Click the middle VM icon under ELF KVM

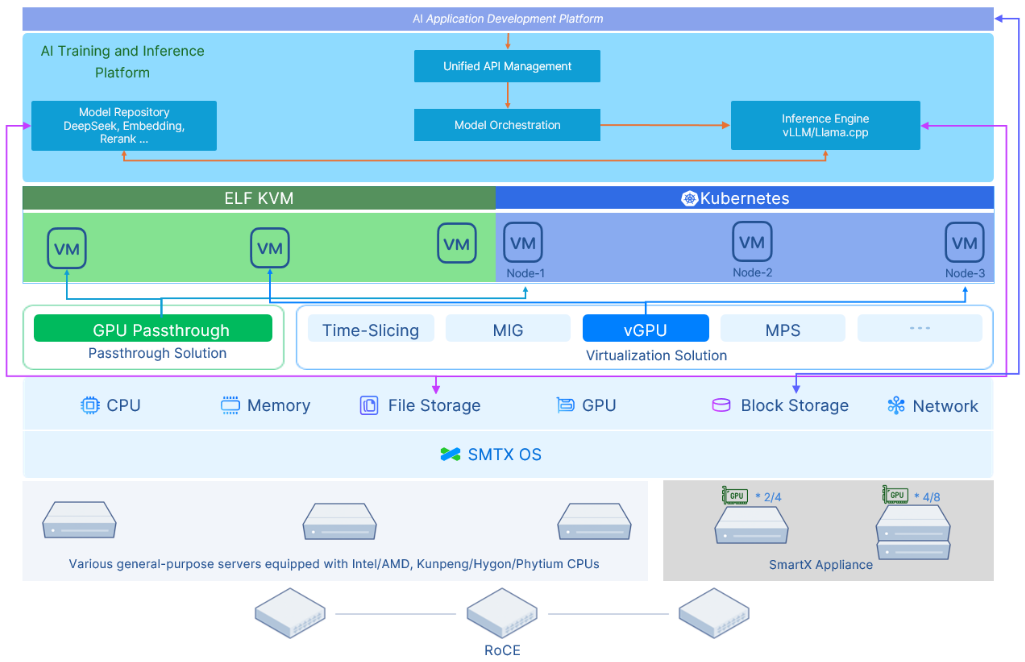click(x=270, y=248)
